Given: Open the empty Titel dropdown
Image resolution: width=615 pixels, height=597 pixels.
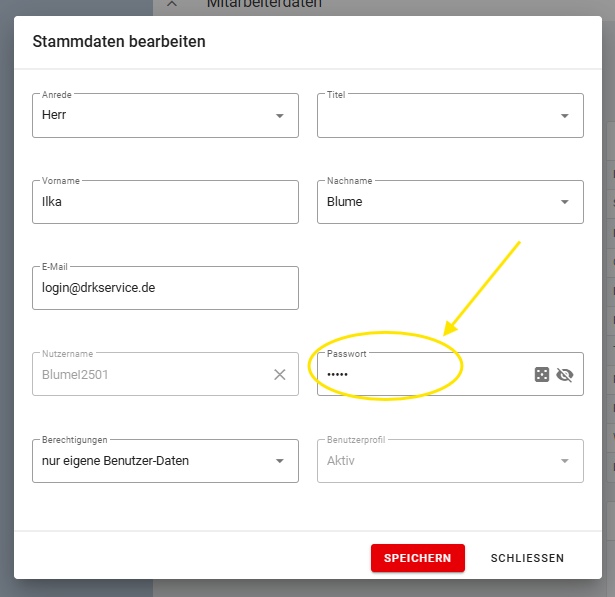Looking at the screenshot, I should click(435, 116).
